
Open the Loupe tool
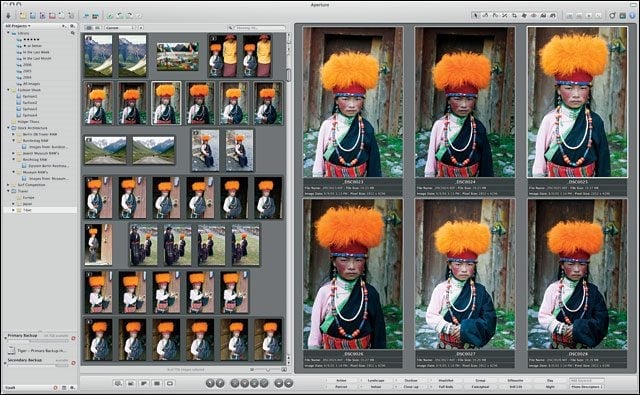point(612,16)
